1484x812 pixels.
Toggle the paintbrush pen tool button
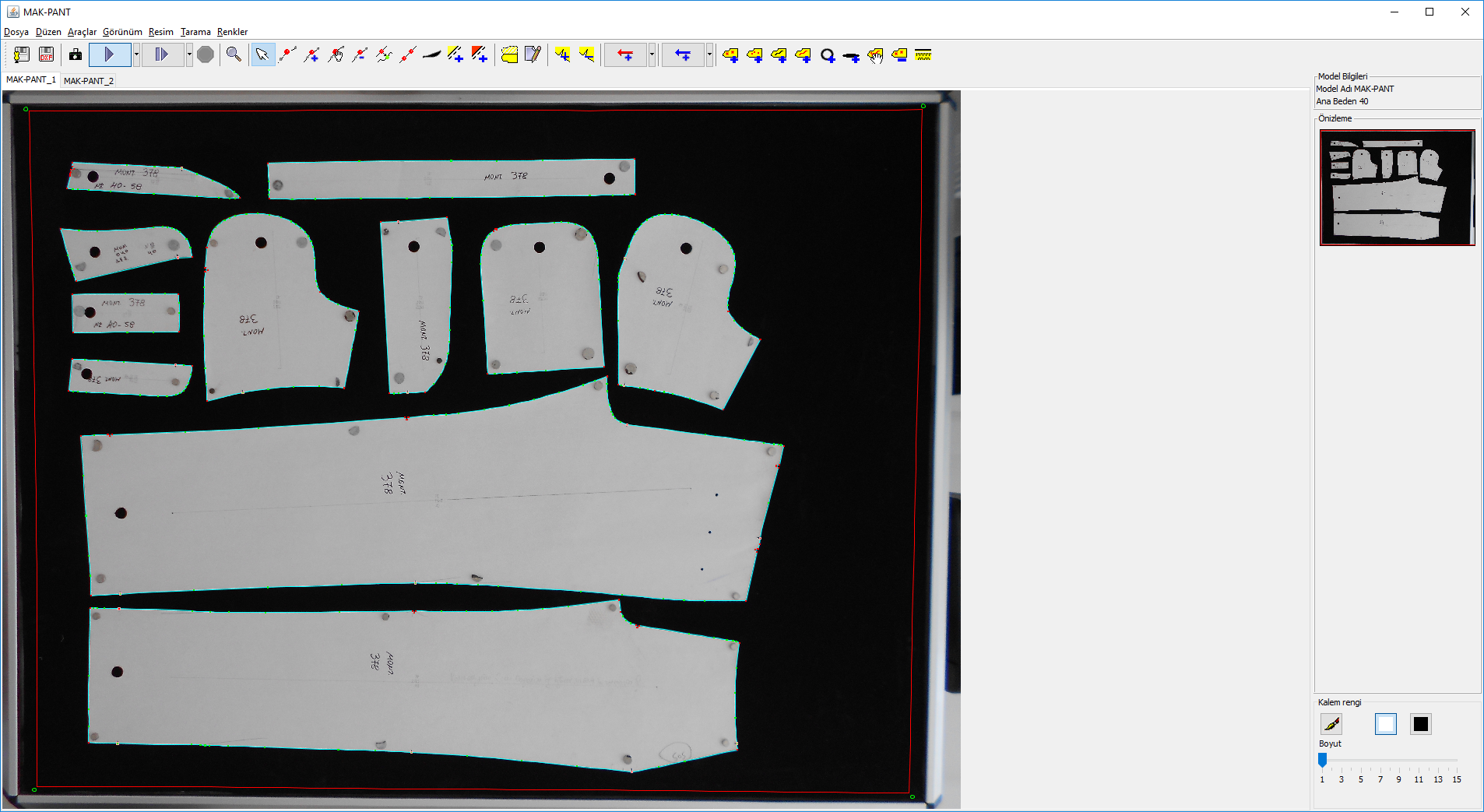(x=1331, y=724)
